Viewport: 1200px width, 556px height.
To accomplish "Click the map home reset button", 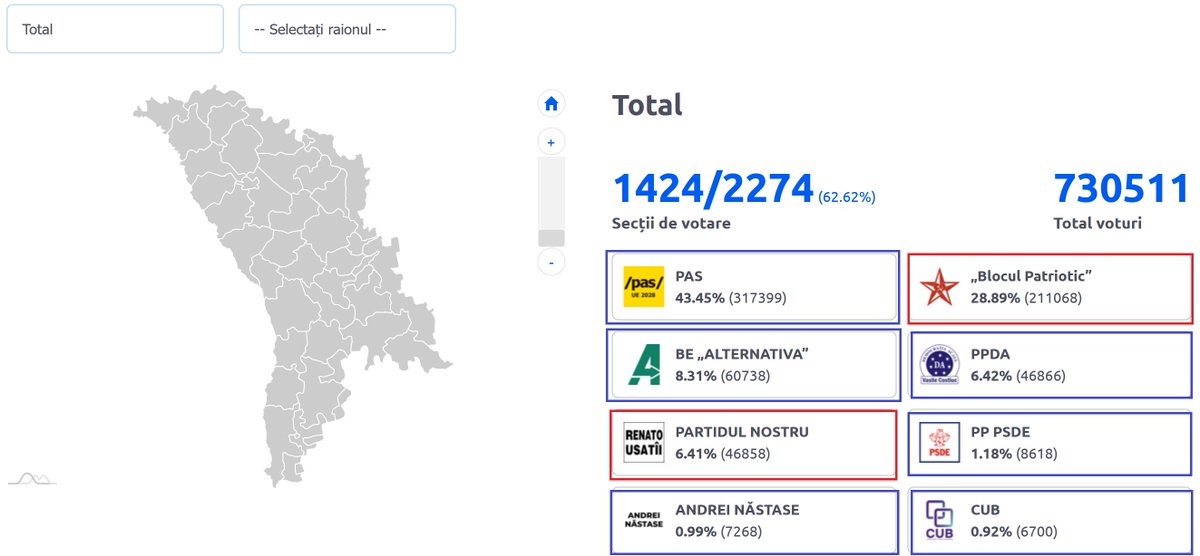I will tap(551, 103).
